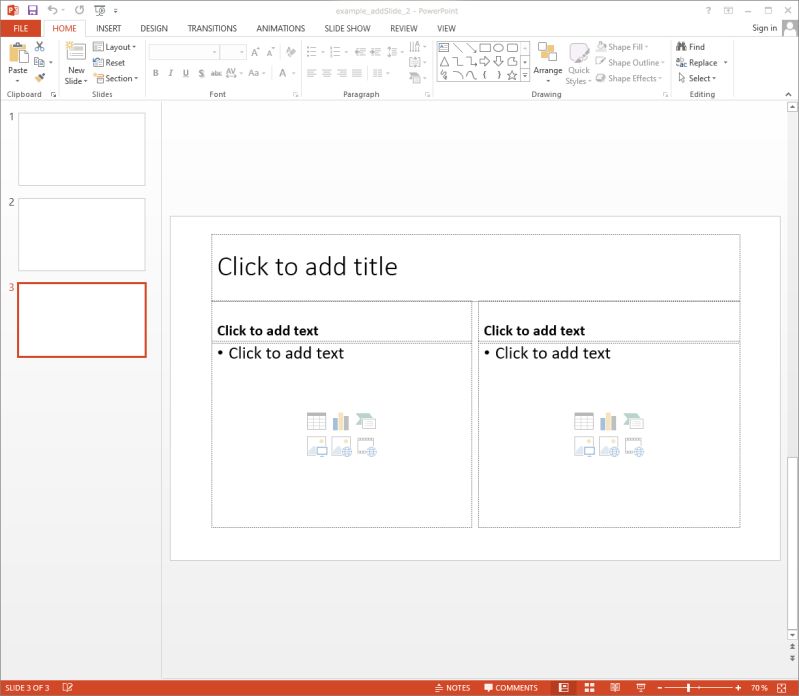Switch to Reading View icon

[615, 687]
